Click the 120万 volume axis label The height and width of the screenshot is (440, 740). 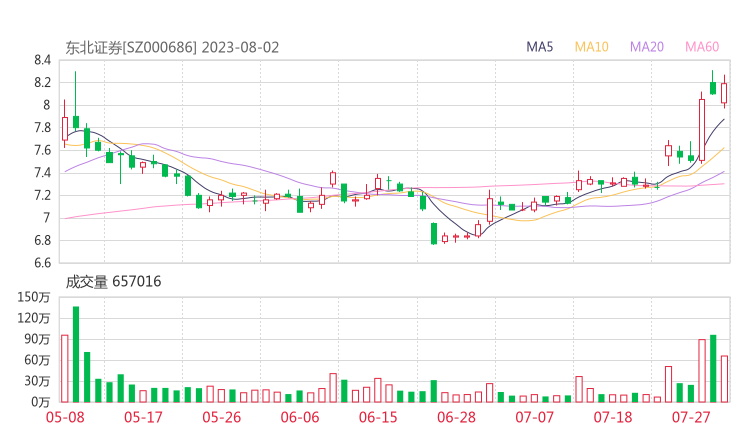tap(34, 318)
